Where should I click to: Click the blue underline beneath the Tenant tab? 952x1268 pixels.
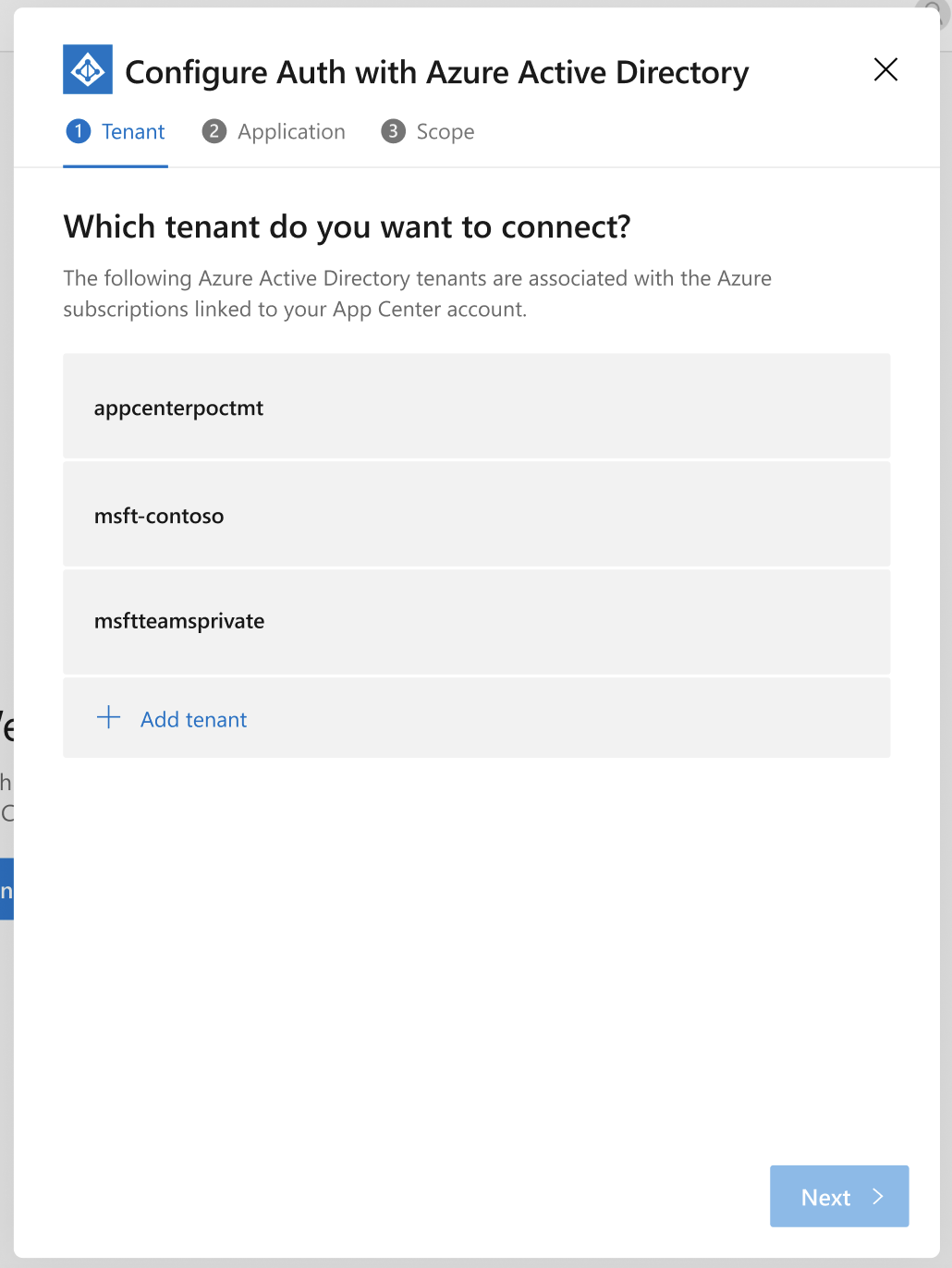pyautogui.click(x=115, y=166)
